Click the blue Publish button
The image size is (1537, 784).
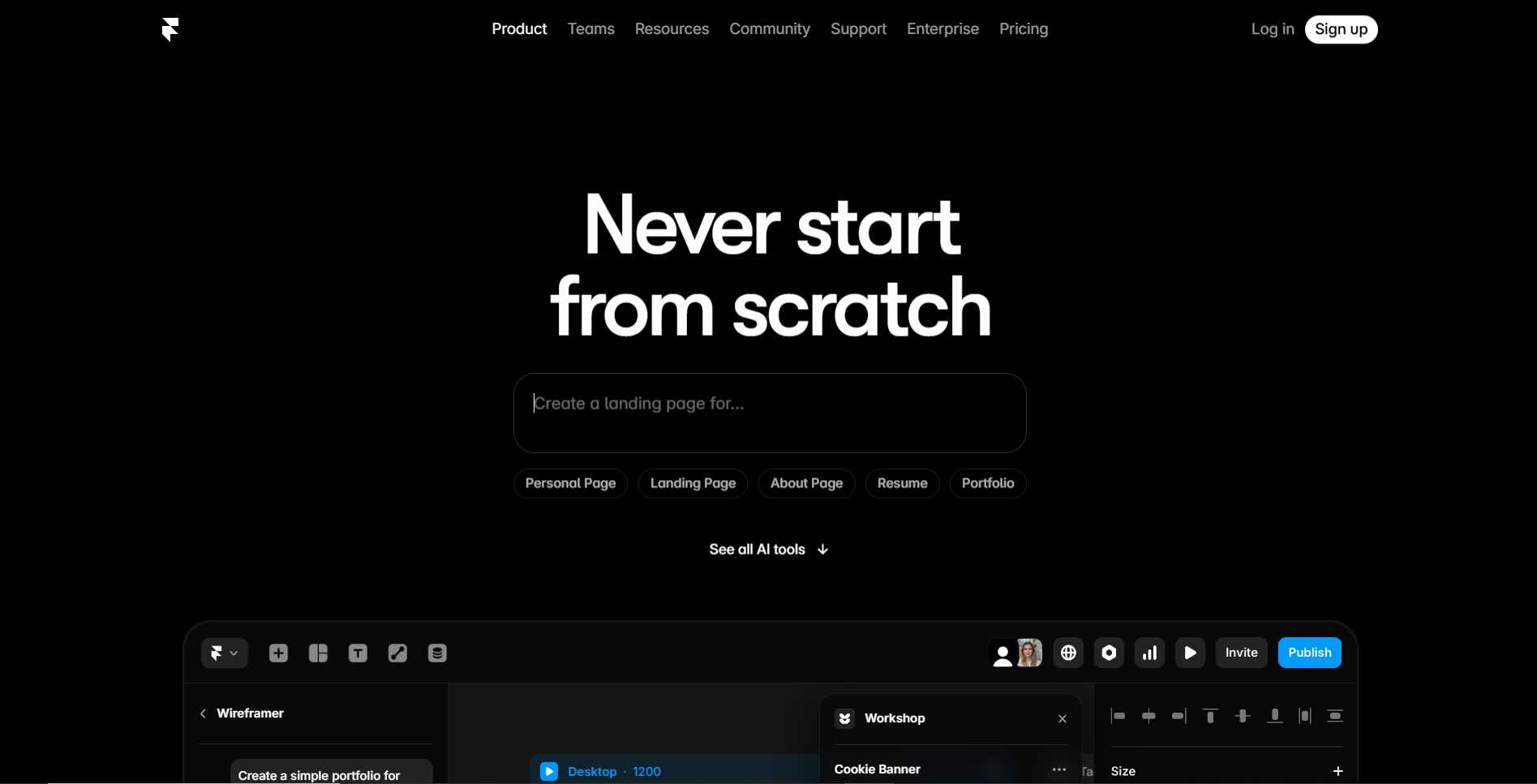[1309, 653]
